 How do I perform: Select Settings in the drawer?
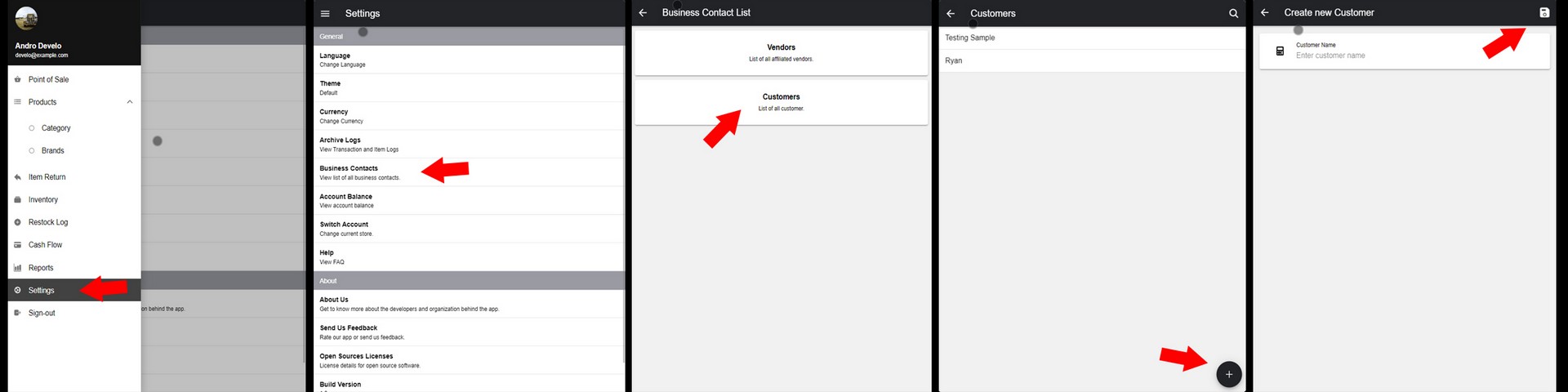pos(74,290)
